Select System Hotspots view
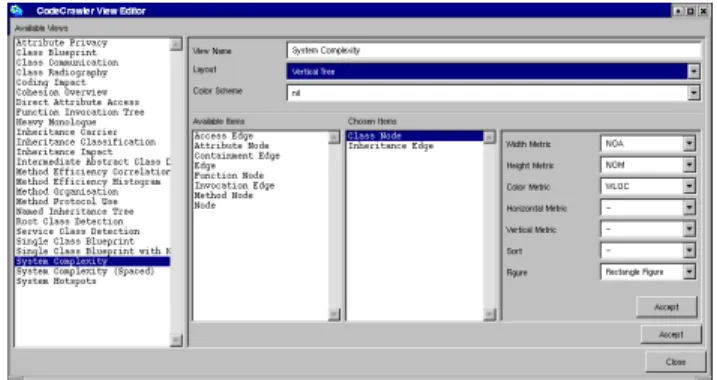This screenshot has width=717, height=380. tap(56, 281)
